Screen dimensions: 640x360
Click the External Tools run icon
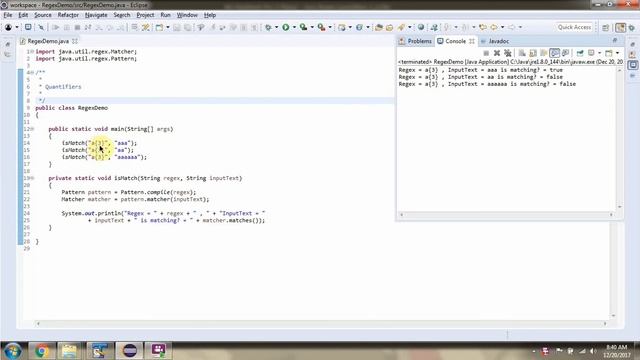click(322, 27)
